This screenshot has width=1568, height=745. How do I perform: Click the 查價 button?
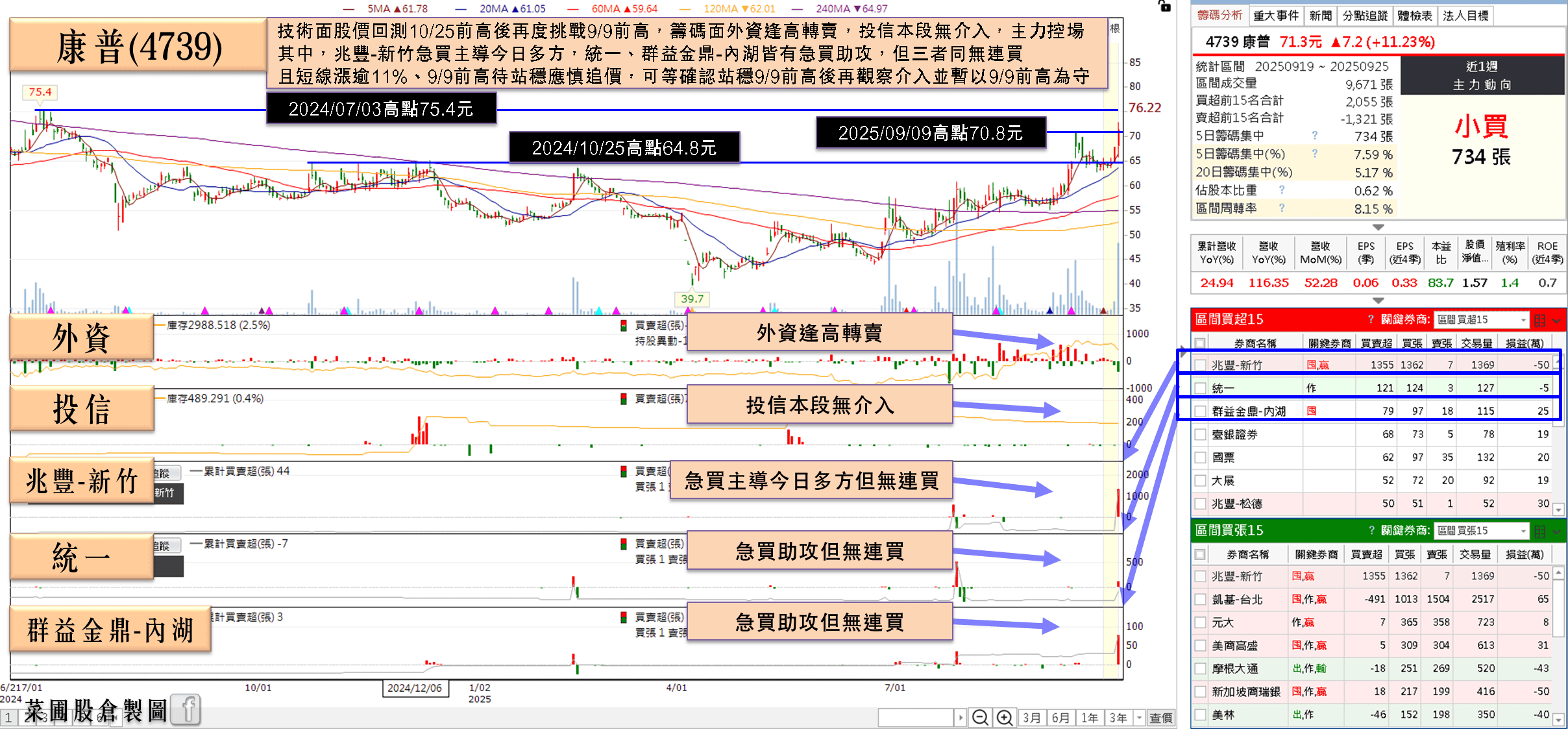pyautogui.click(x=1160, y=718)
